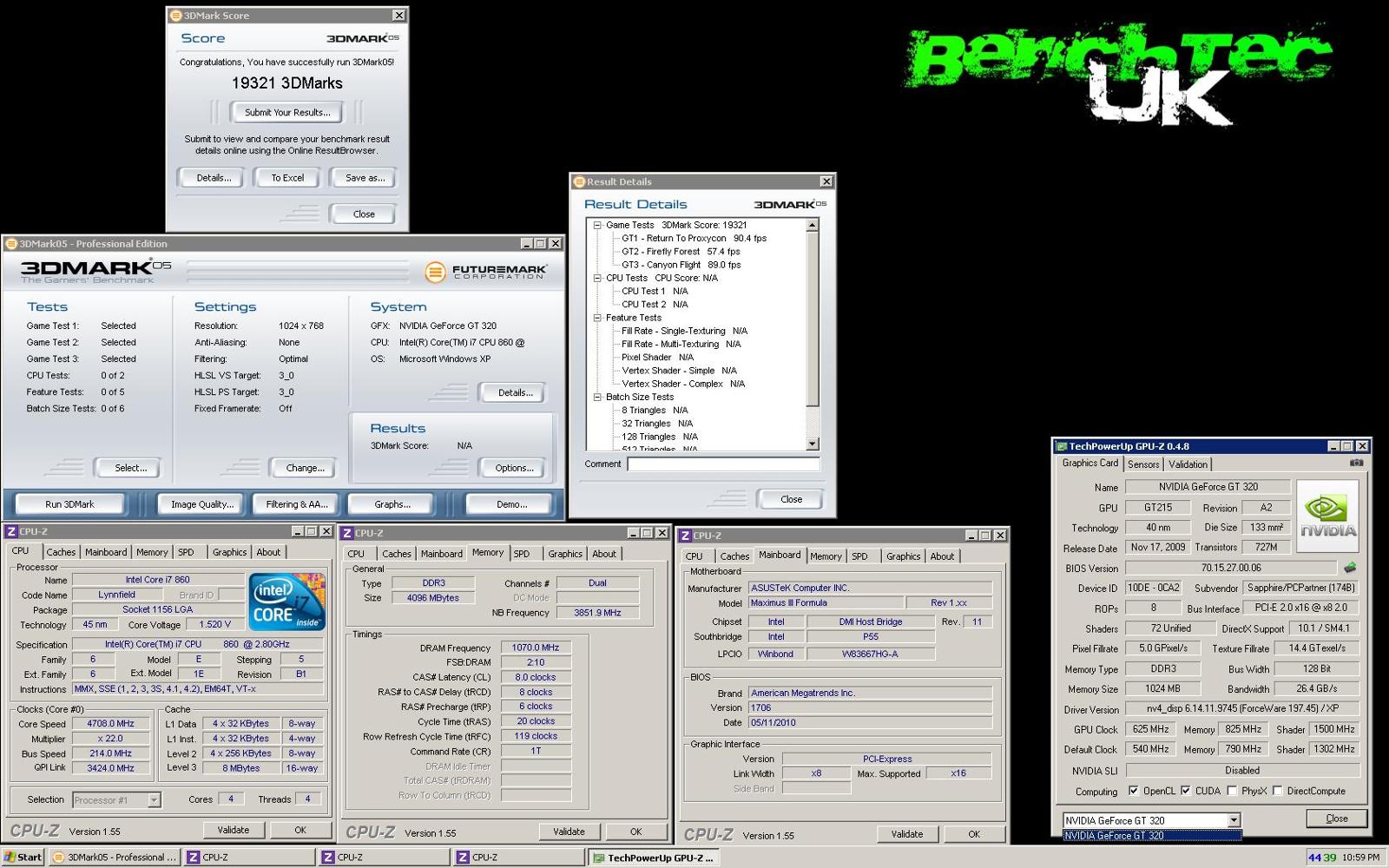
Task: Click the GPU Clock 625 MHz value
Action: coord(1150,729)
